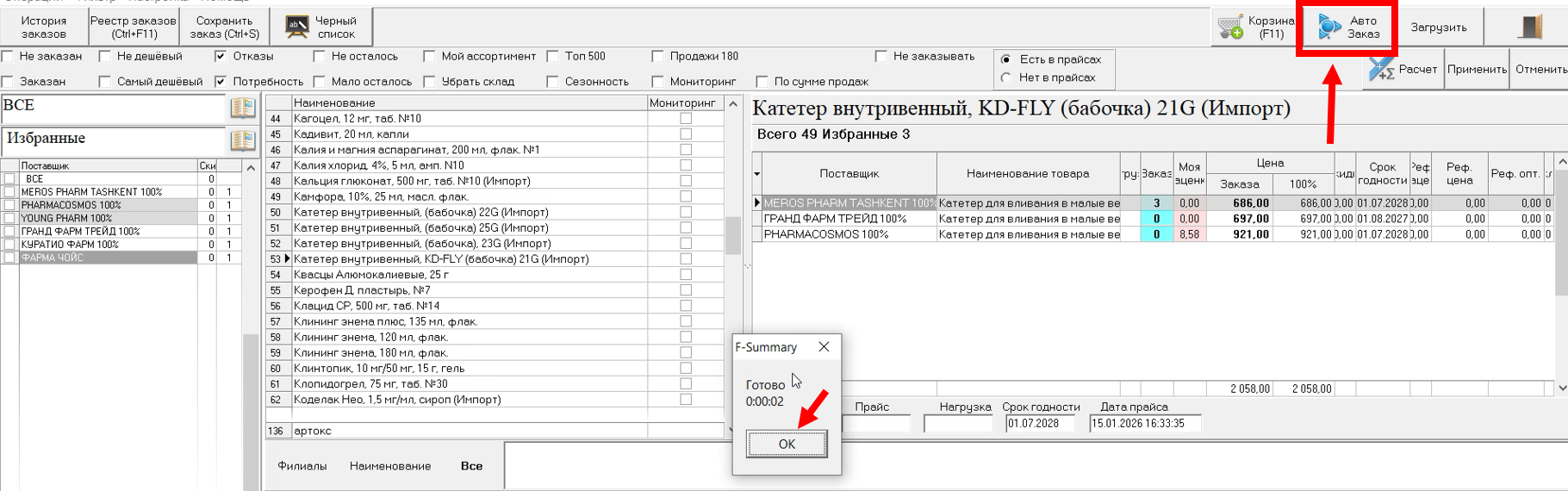Open book icon next to ВСЕ
This screenshot has height=491, width=1568.
click(243, 108)
